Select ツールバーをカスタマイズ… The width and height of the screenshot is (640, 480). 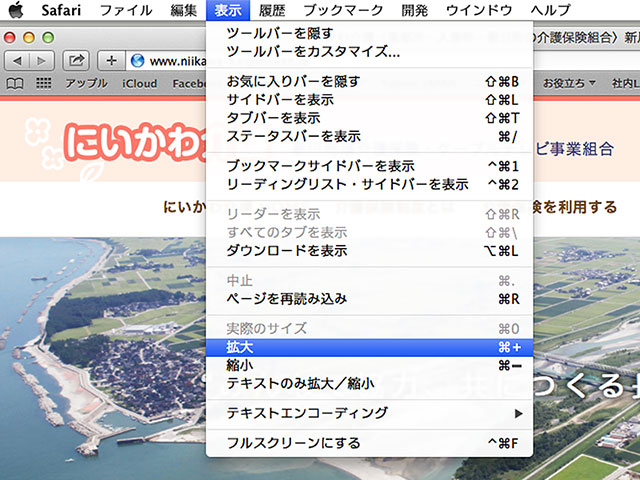(x=369, y=52)
